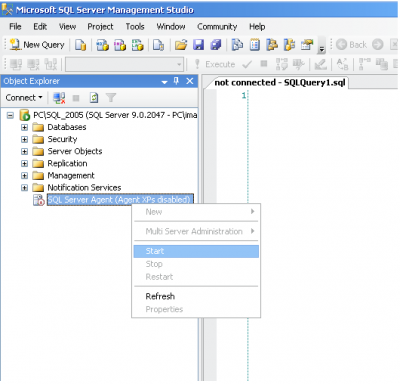
Task: Click the Analysis Services MDX Query icon
Action: pos(102,45)
